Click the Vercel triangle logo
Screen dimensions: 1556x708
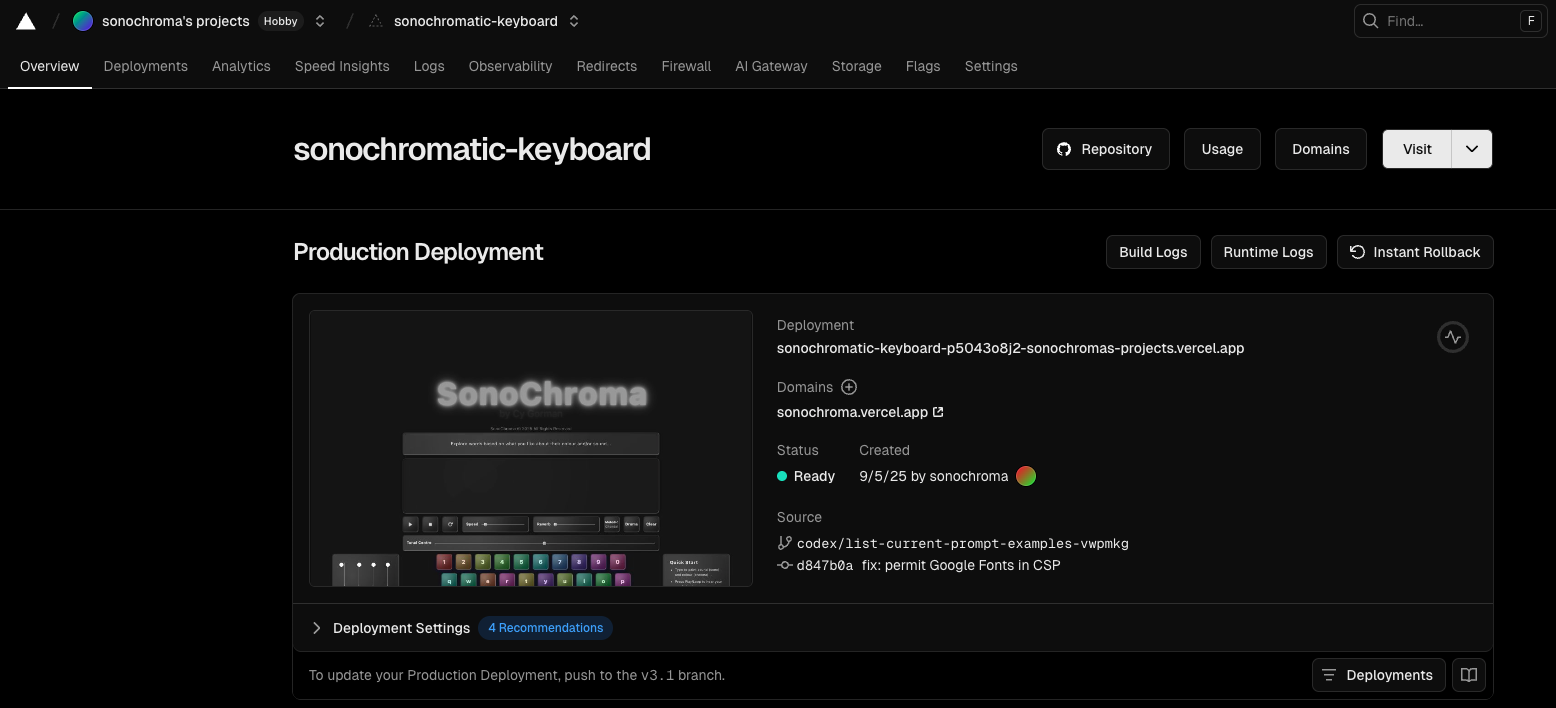coord(25,20)
